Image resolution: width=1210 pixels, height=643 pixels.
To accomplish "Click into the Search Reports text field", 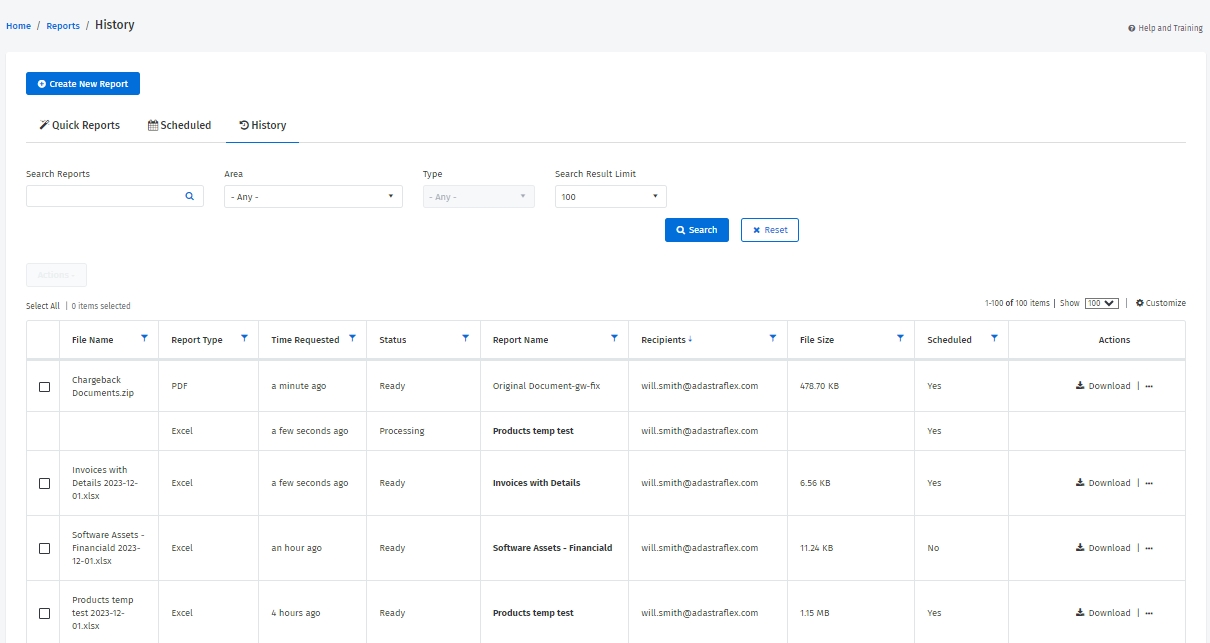I will pos(105,197).
